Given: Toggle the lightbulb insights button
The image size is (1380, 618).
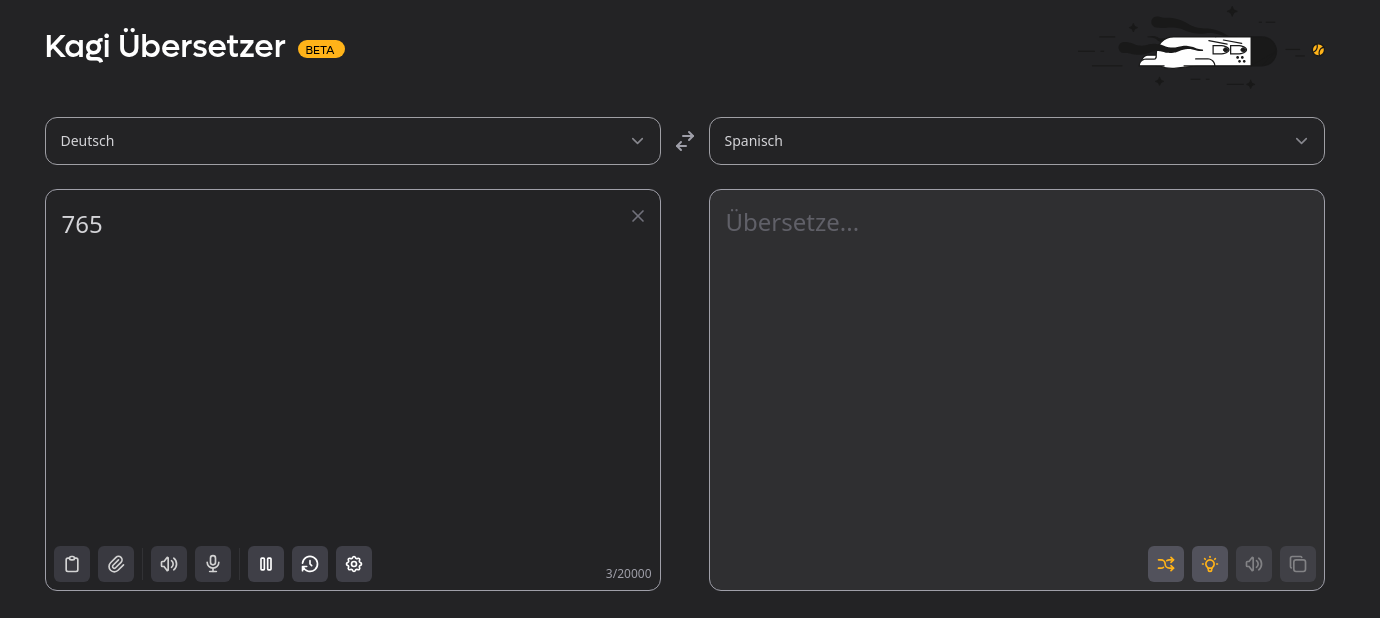Looking at the screenshot, I should [x=1210, y=564].
